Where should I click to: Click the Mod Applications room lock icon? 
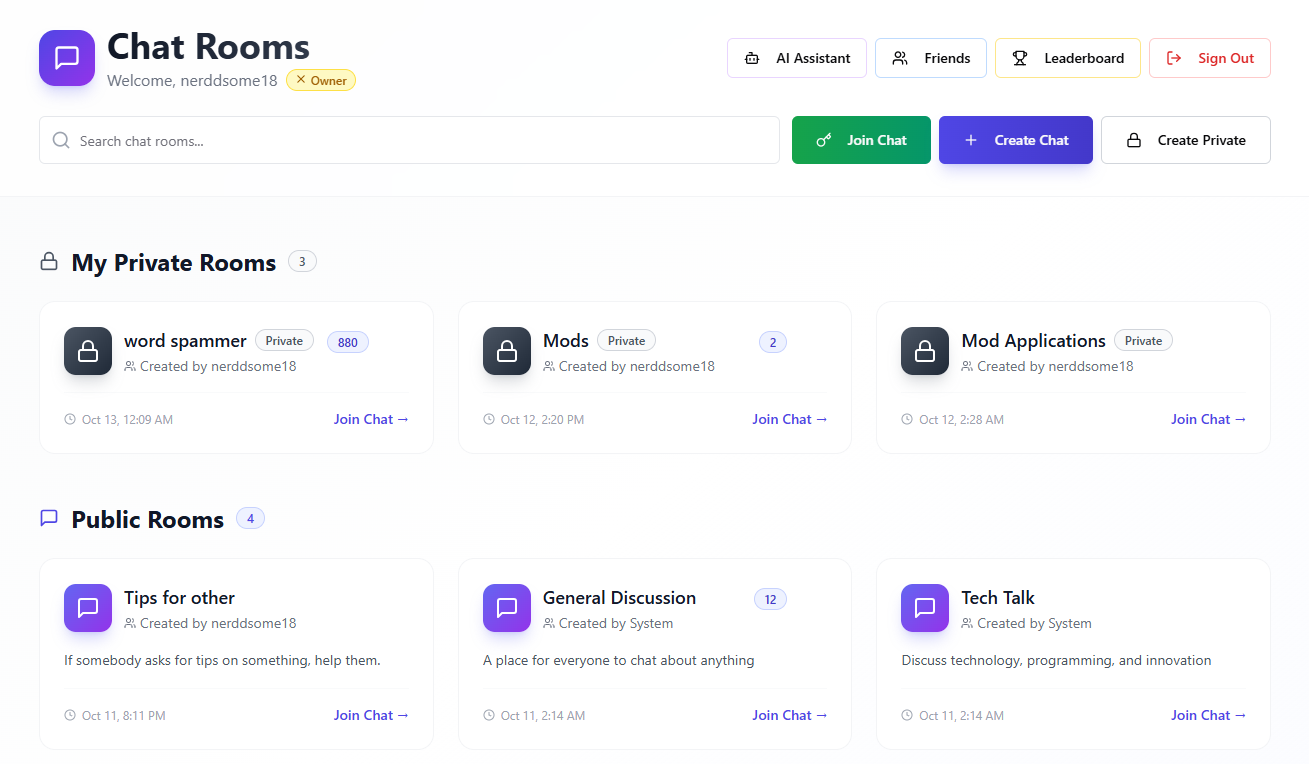(x=925, y=351)
